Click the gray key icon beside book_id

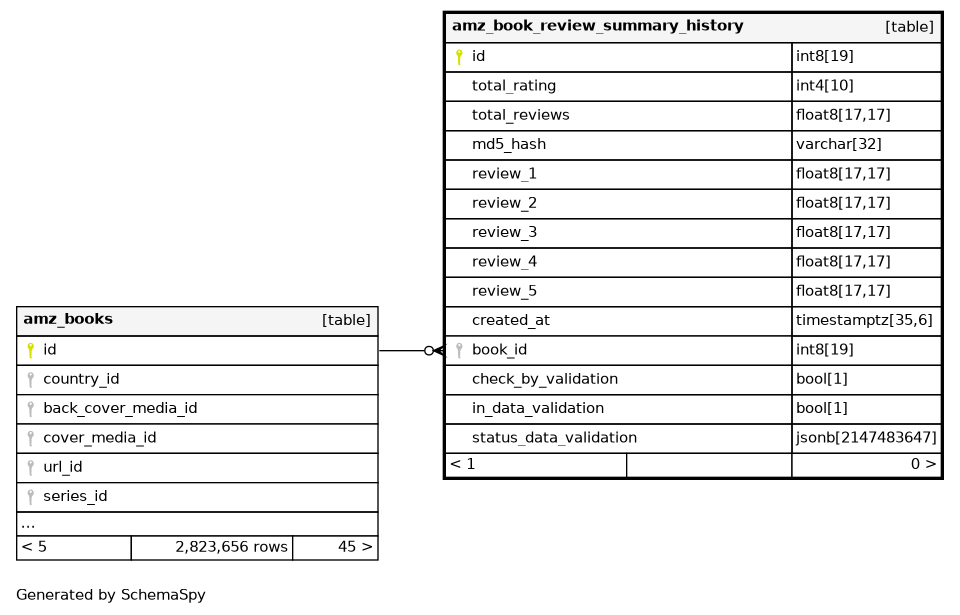459,351
